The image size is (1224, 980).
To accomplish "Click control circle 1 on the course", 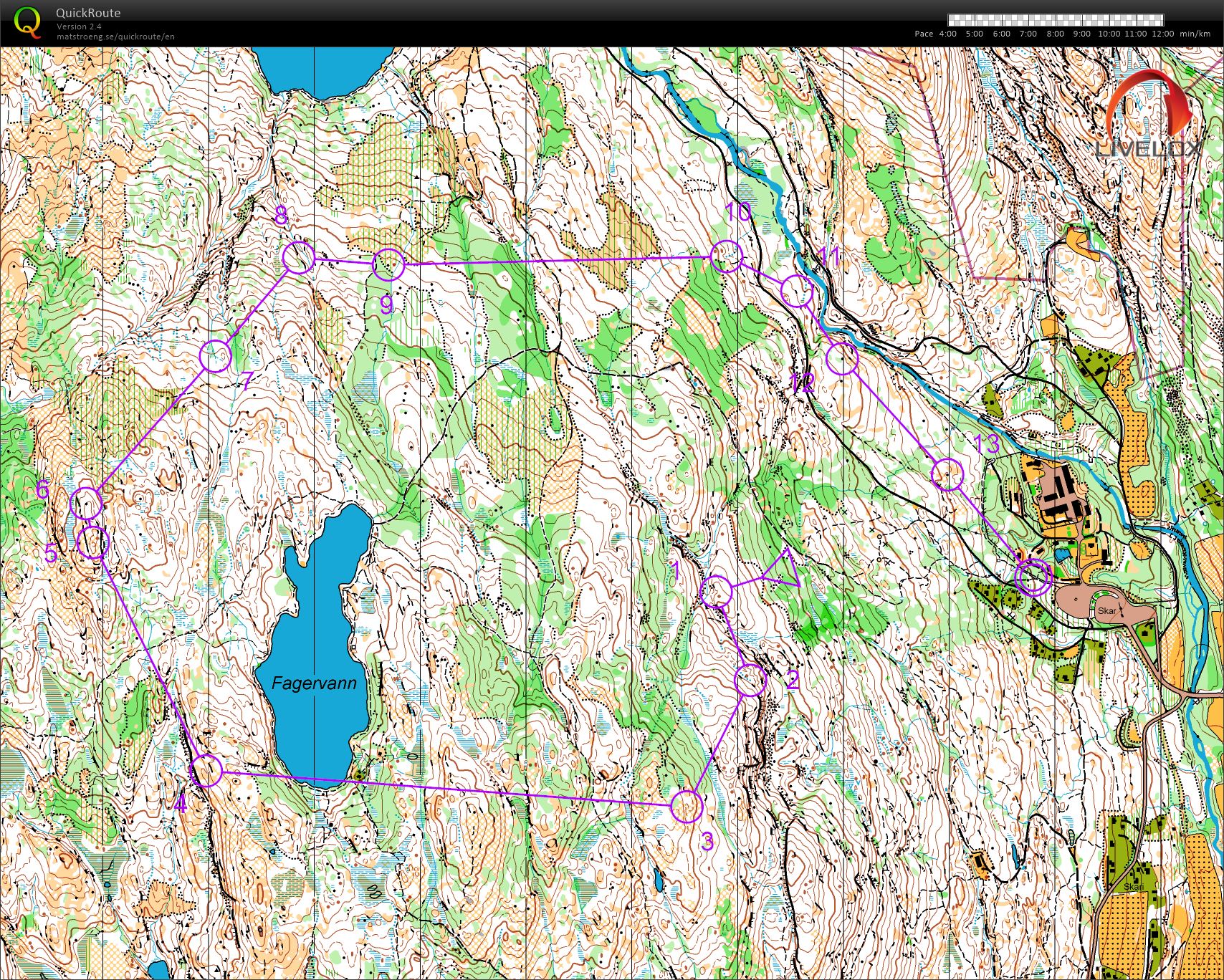I will point(716,592).
